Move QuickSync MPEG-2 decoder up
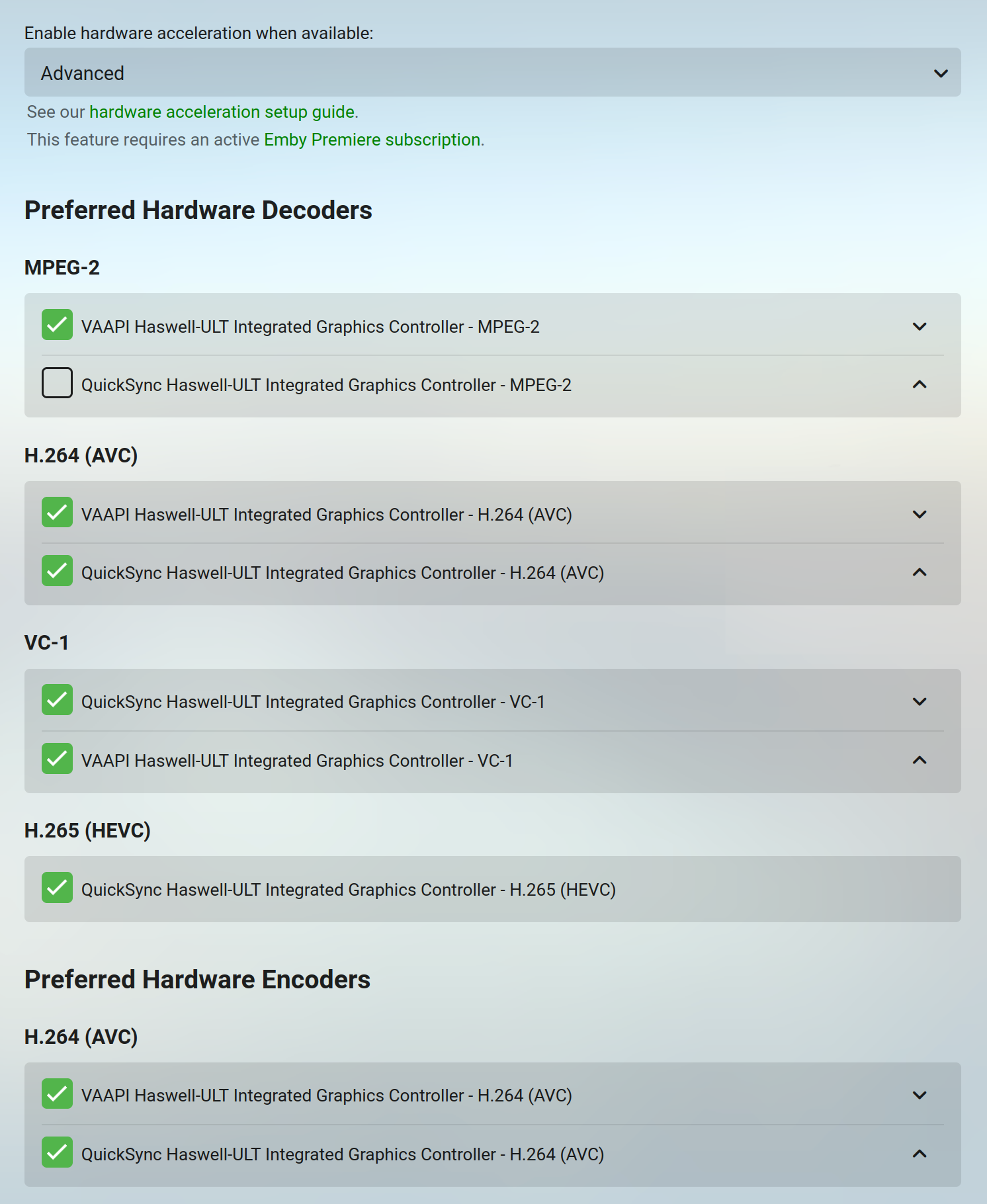Screen dimensions: 987x1204 920,385
